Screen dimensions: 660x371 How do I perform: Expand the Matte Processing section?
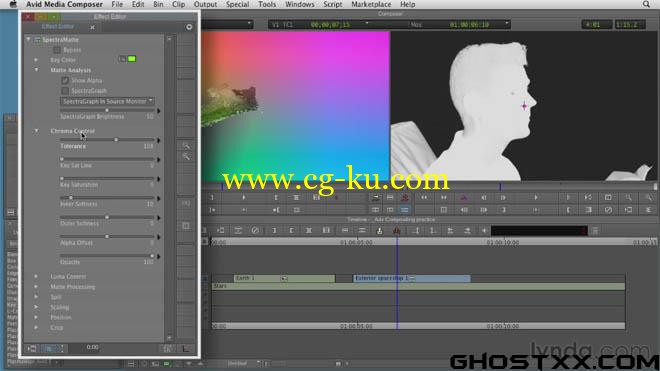(36, 287)
